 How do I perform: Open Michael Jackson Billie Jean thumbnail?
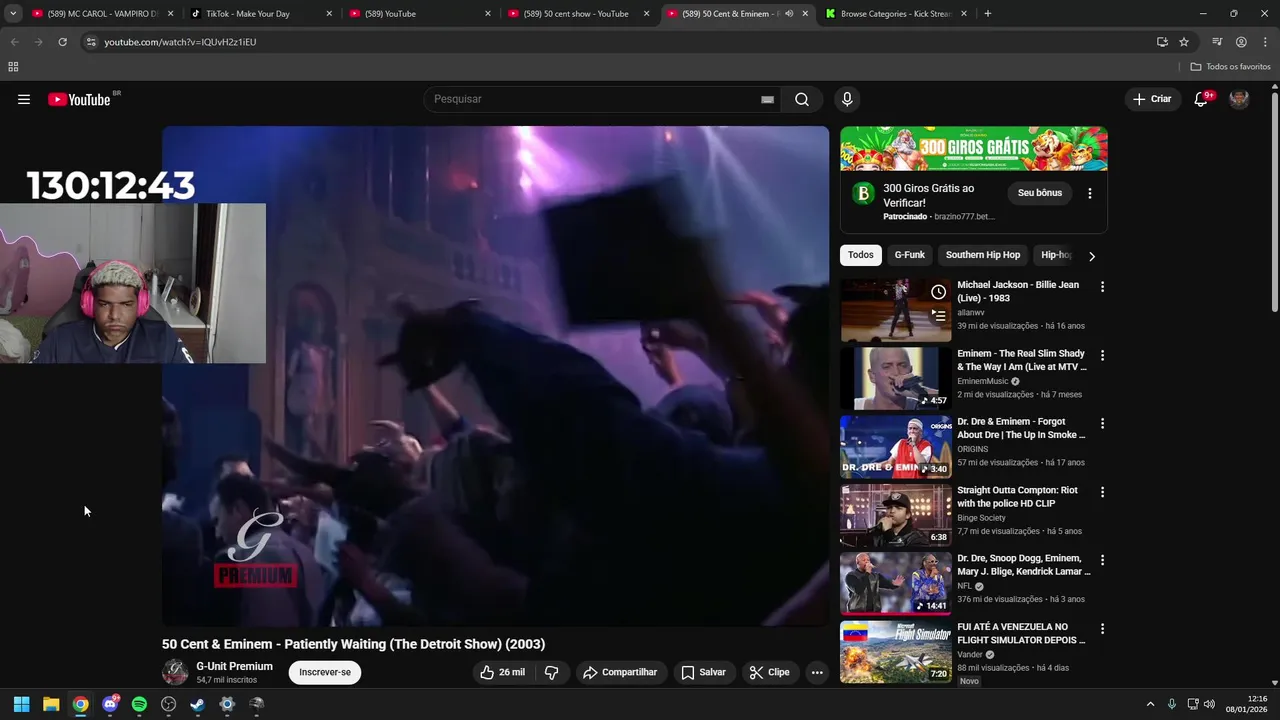click(896, 310)
